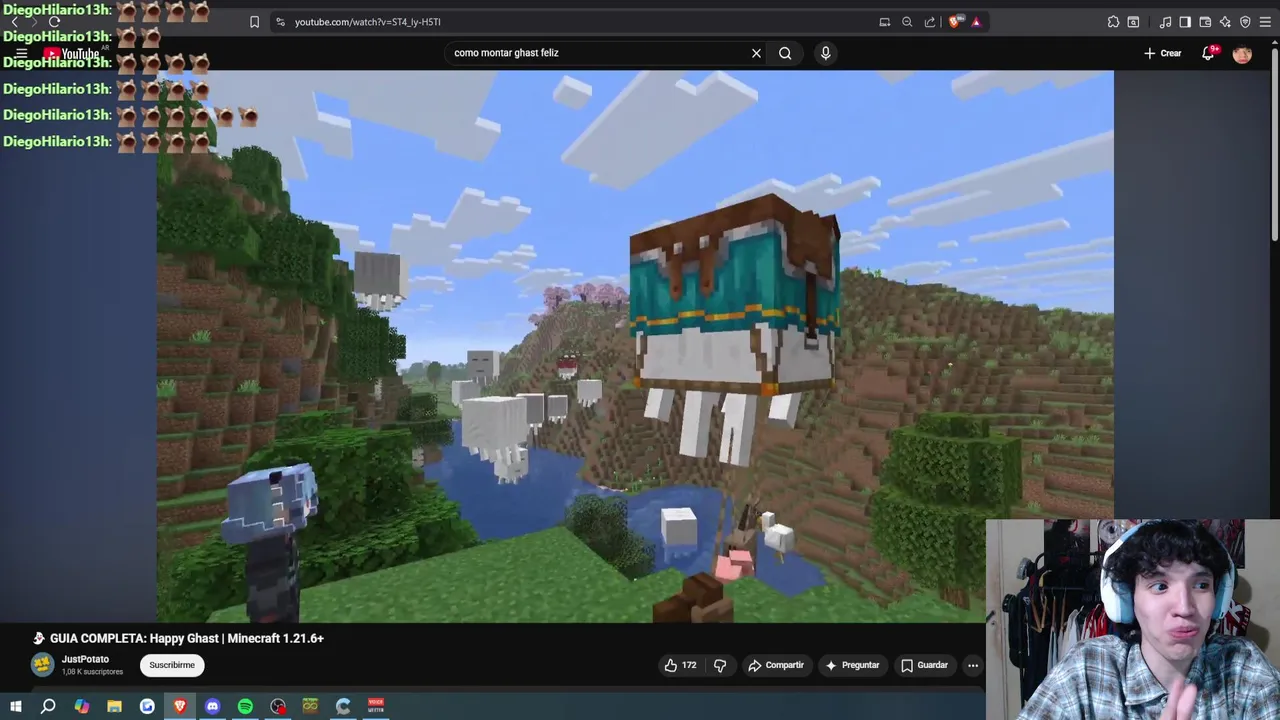The height and width of the screenshot is (720, 1280).
Task: Bookmark this page
Action: 254,22
